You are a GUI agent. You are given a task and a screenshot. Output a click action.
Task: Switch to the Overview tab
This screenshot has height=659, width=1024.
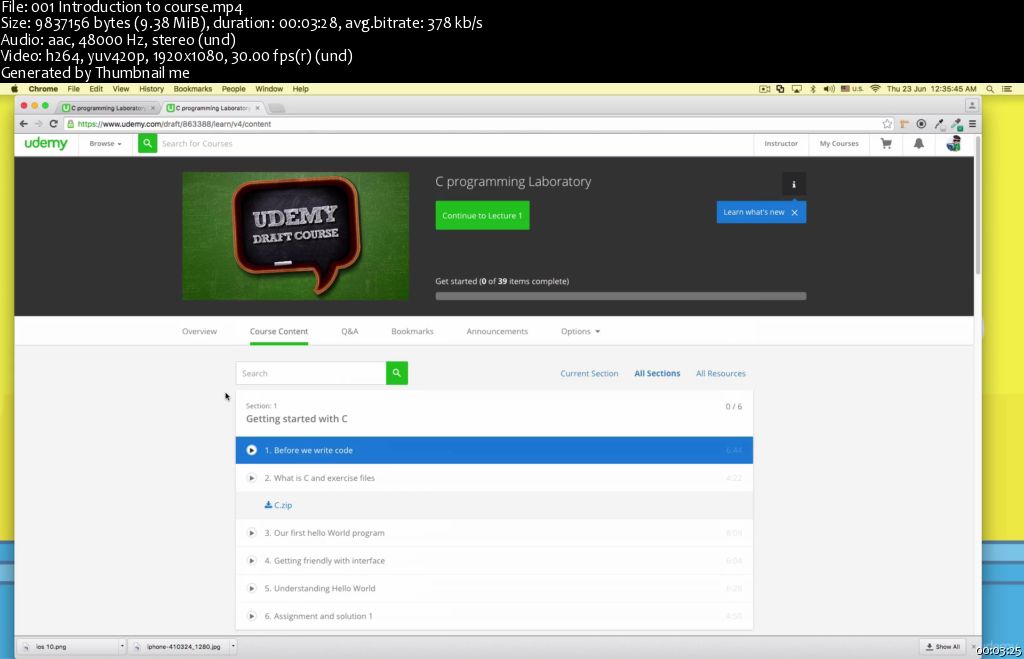[199, 331]
